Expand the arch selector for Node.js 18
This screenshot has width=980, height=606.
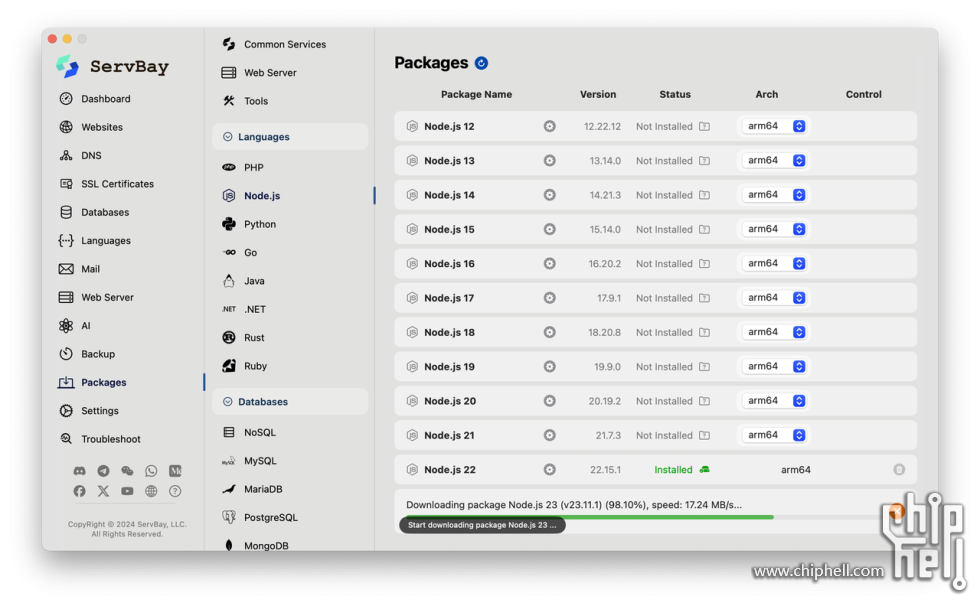coord(775,332)
